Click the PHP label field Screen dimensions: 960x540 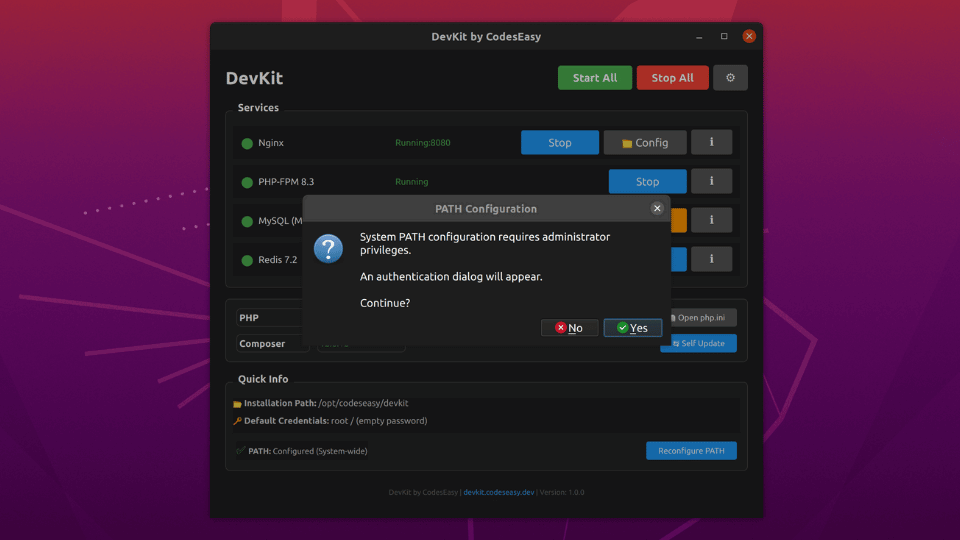coord(269,318)
